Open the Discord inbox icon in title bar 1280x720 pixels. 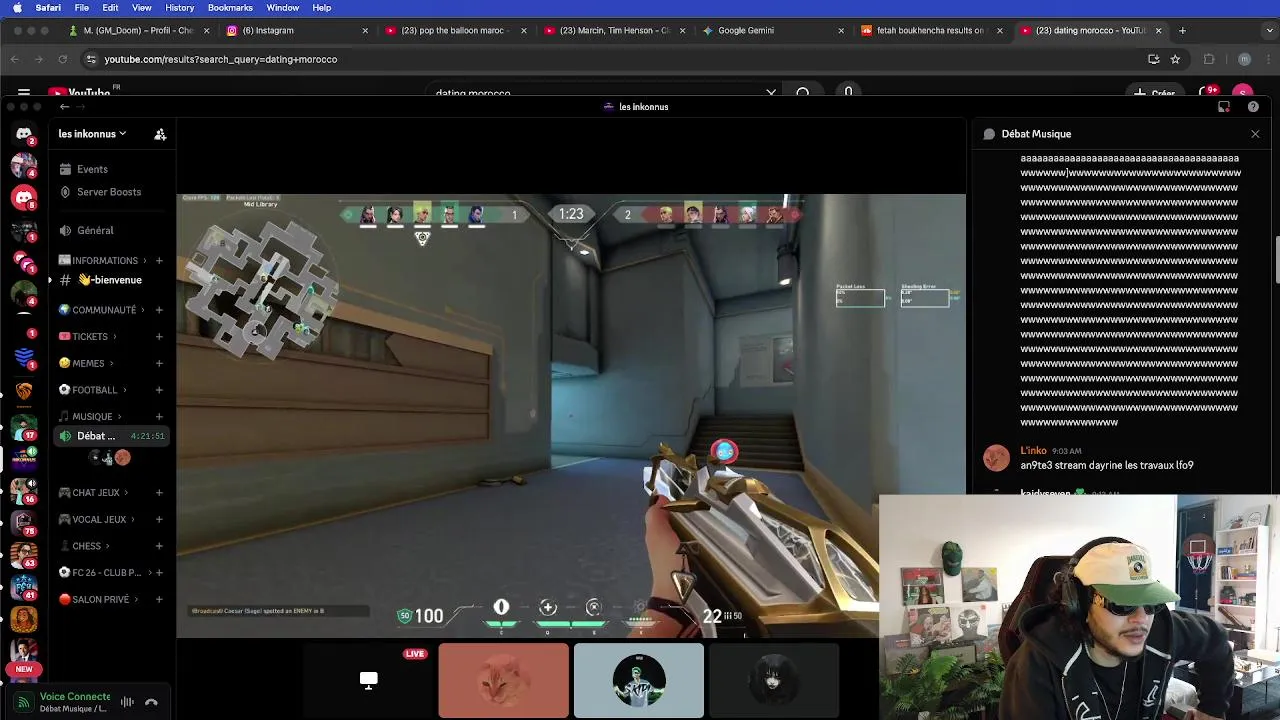coord(1224,107)
